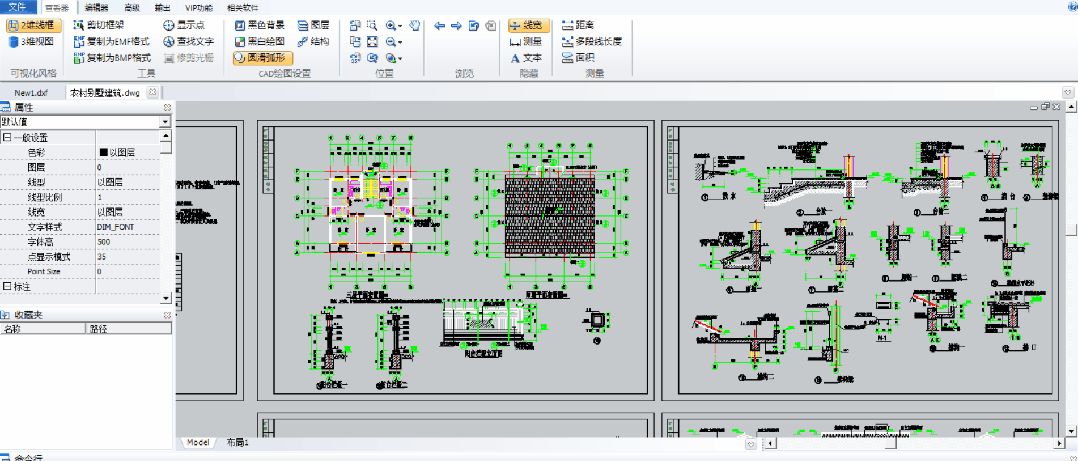Click the next view right arrow
The height and width of the screenshot is (461, 1078).
coord(456,25)
